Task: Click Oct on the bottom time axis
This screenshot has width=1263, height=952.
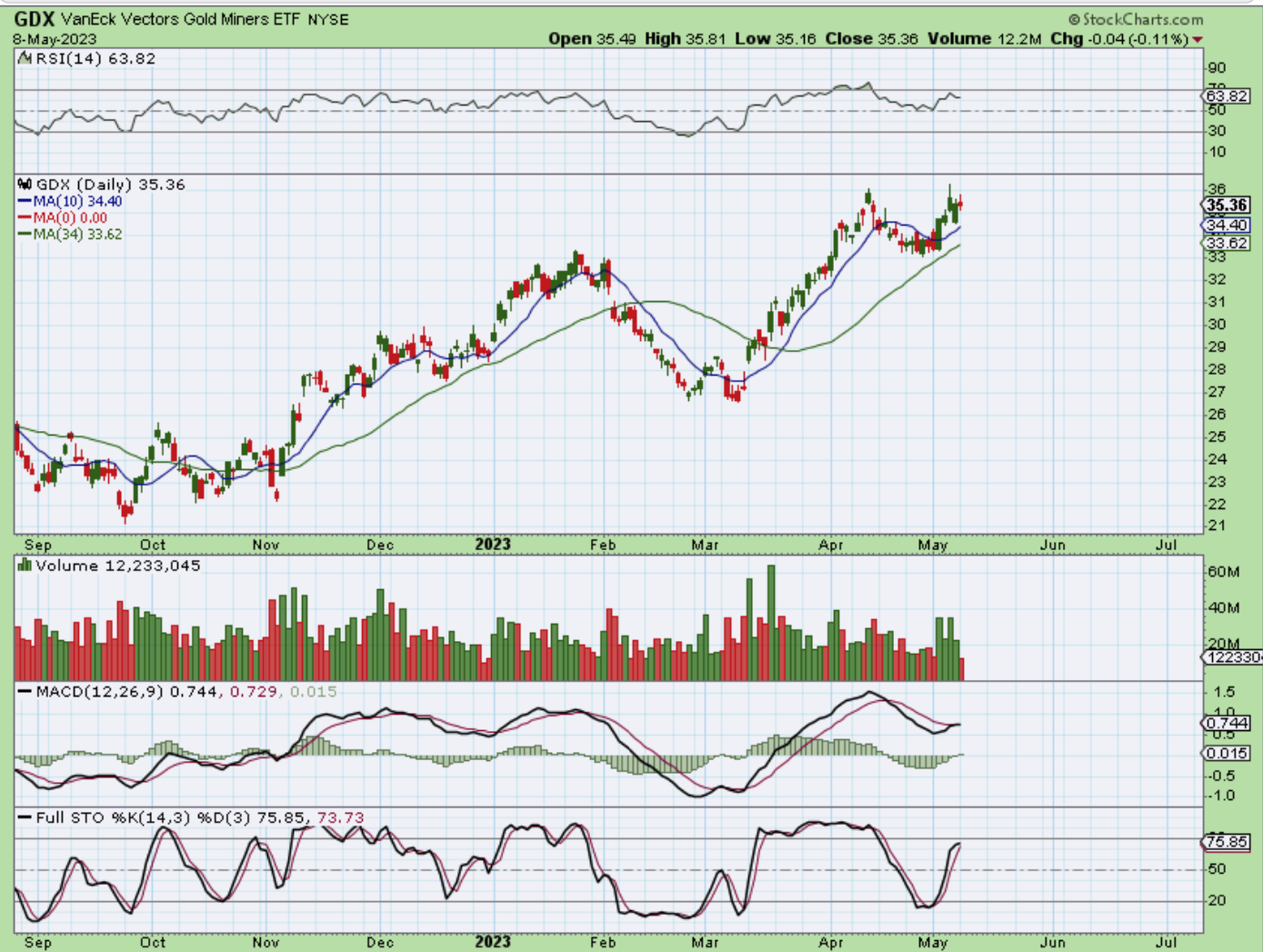Action: click(153, 942)
